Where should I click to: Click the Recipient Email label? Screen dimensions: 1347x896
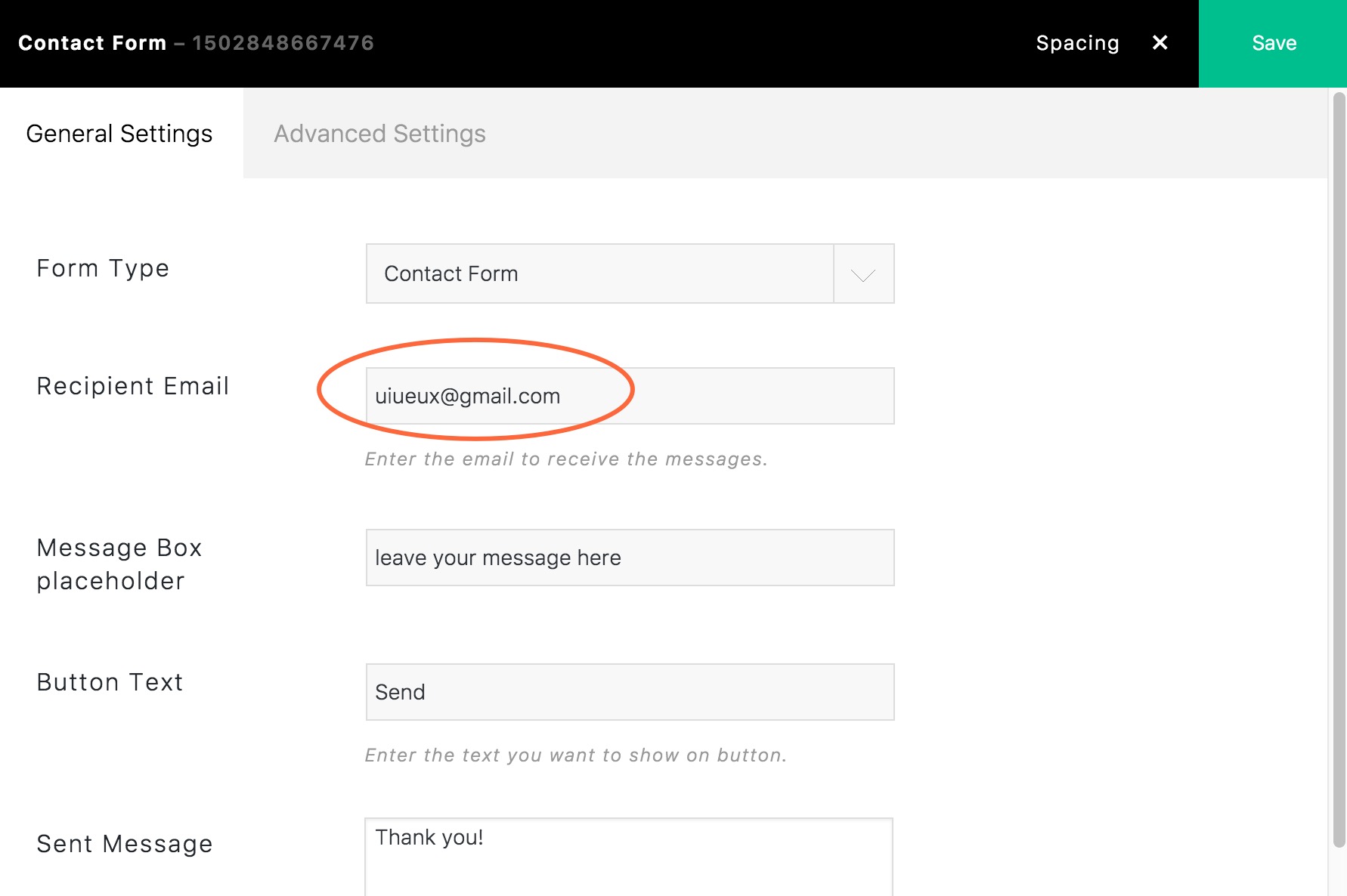[x=133, y=385]
